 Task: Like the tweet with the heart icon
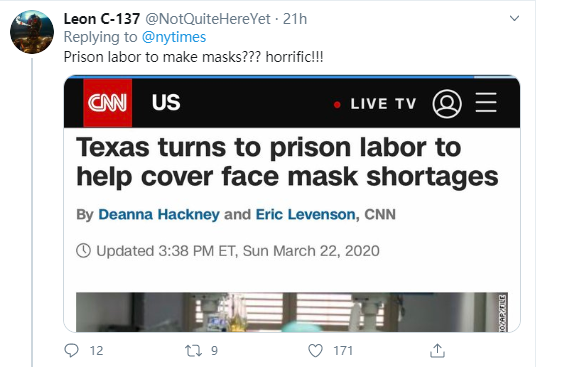316,350
